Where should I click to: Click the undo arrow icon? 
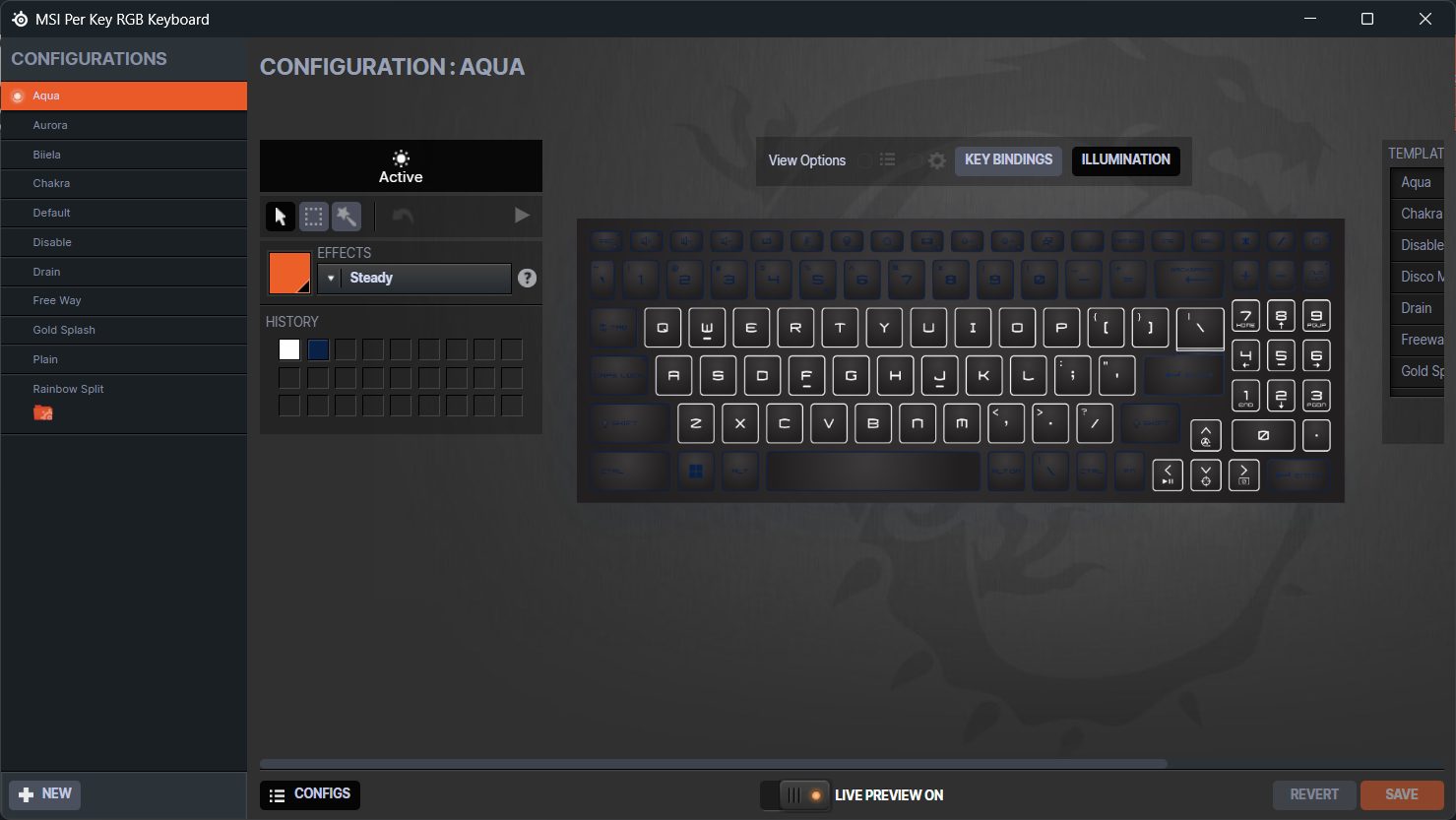[403, 216]
